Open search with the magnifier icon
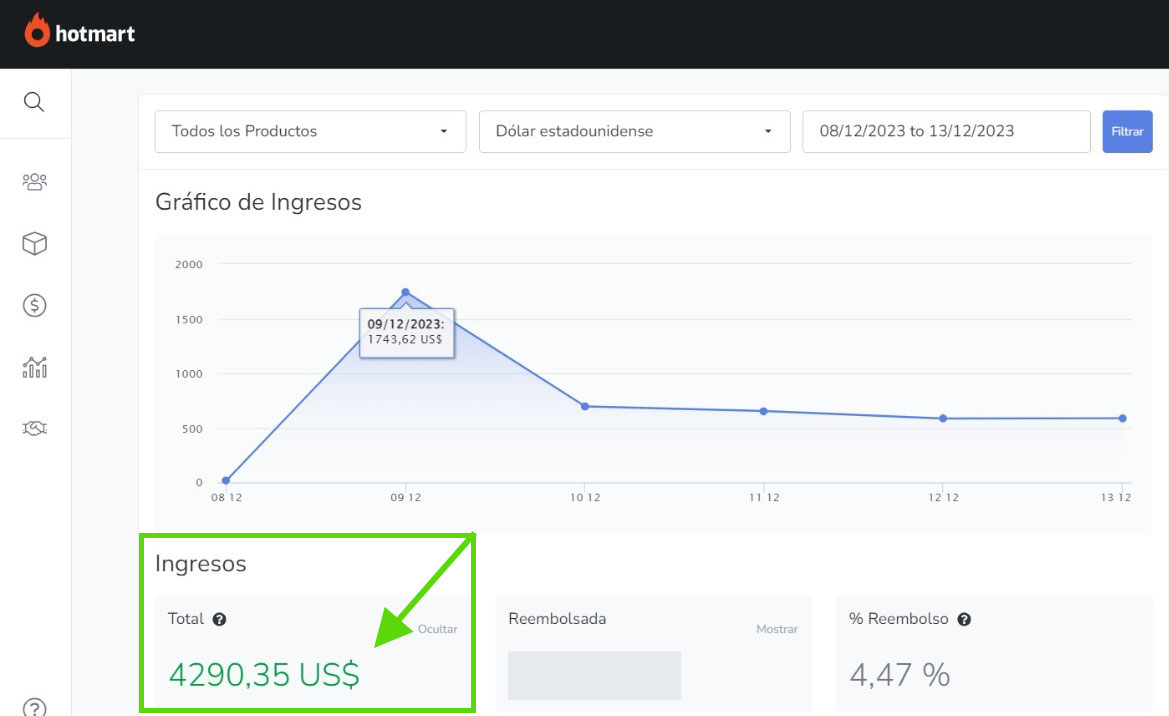Screen dimensions: 1169x716 [x=34, y=103]
